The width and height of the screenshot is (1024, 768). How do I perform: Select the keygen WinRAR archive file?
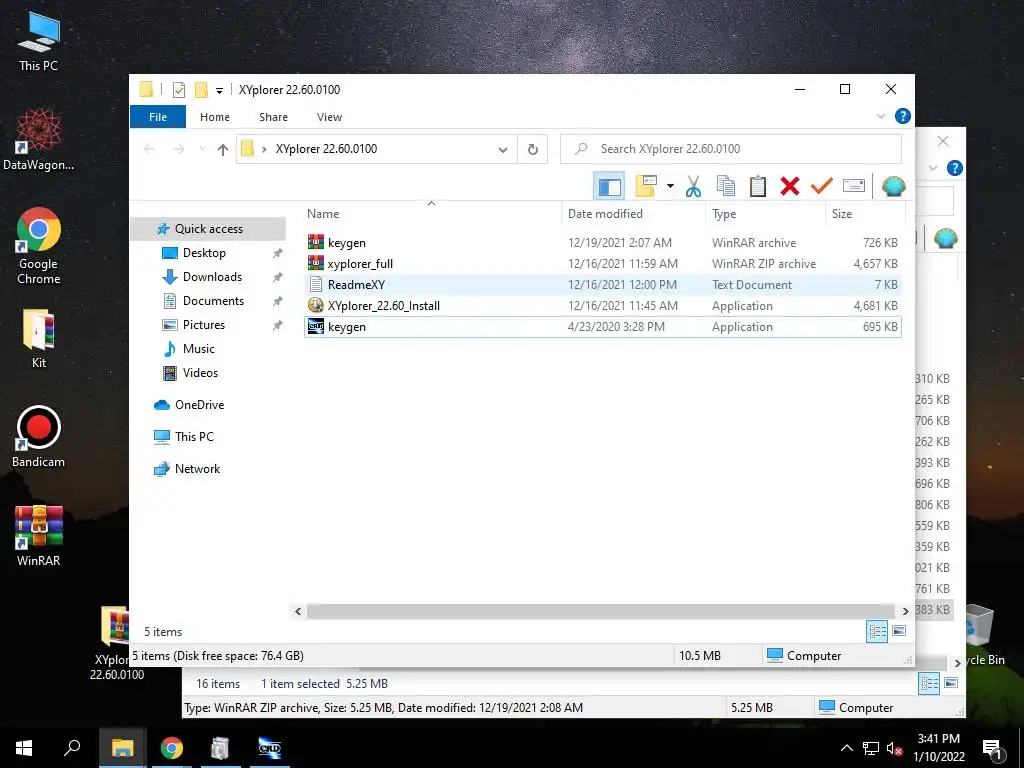point(603,243)
